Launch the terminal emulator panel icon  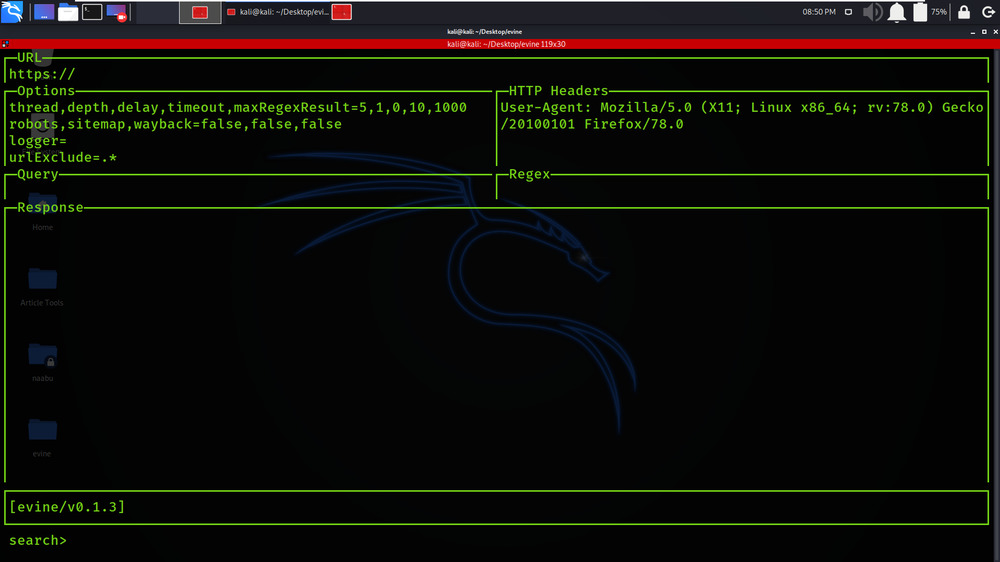92,11
